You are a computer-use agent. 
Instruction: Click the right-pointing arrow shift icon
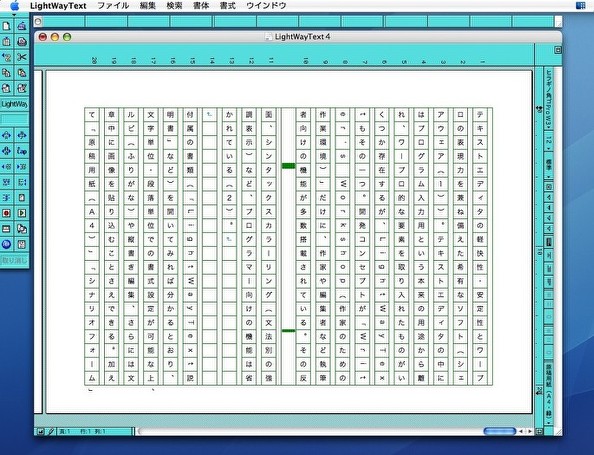[22, 167]
